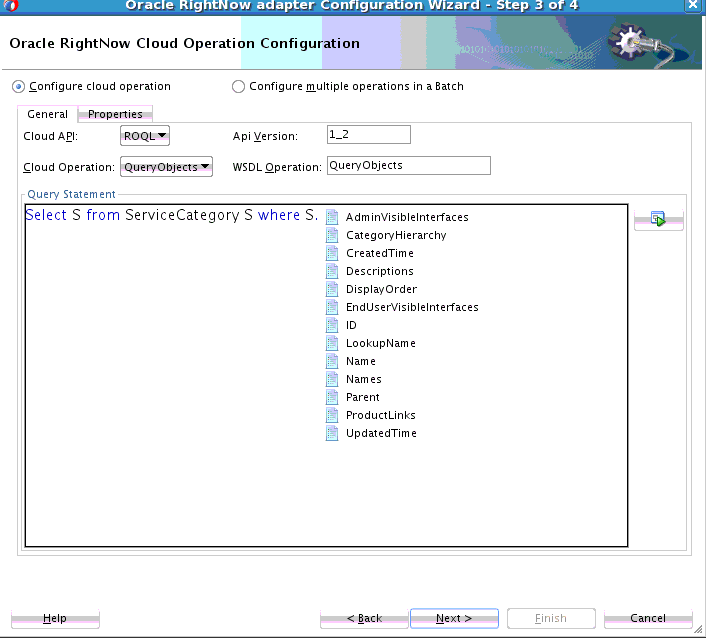Click the Api Version input field

(369, 135)
